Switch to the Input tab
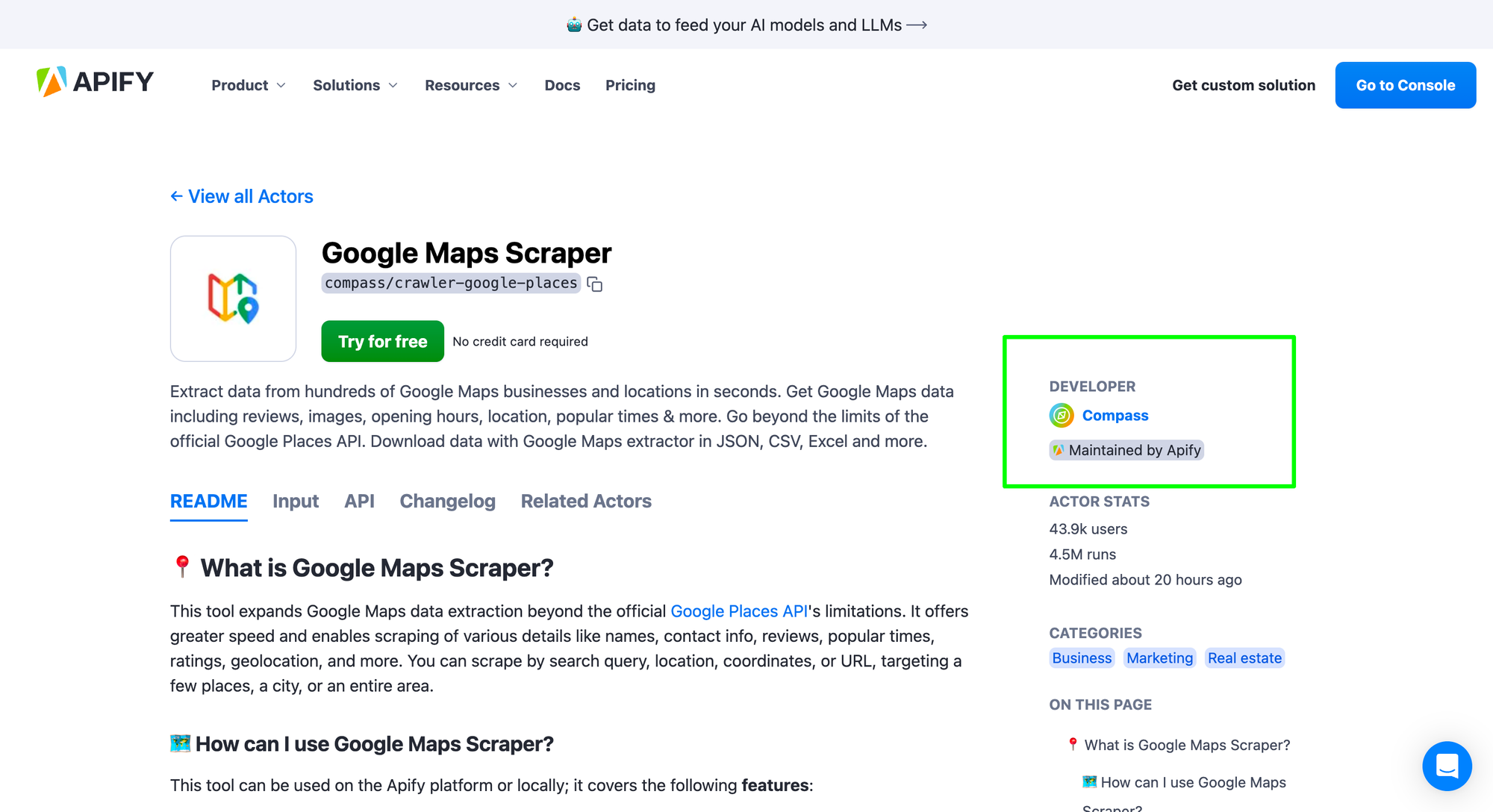This screenshot has width=1493, height=812. (x=295, y=501)
